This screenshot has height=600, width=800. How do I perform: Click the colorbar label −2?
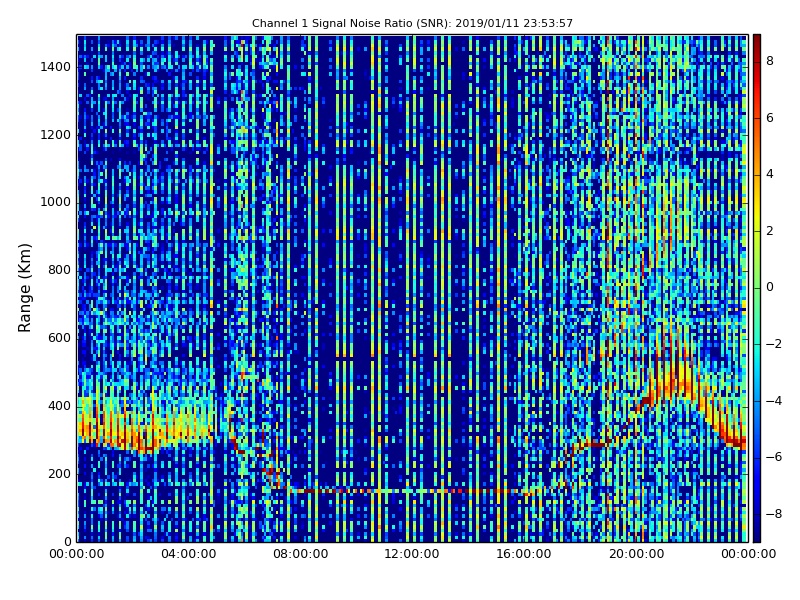[774, 344]
